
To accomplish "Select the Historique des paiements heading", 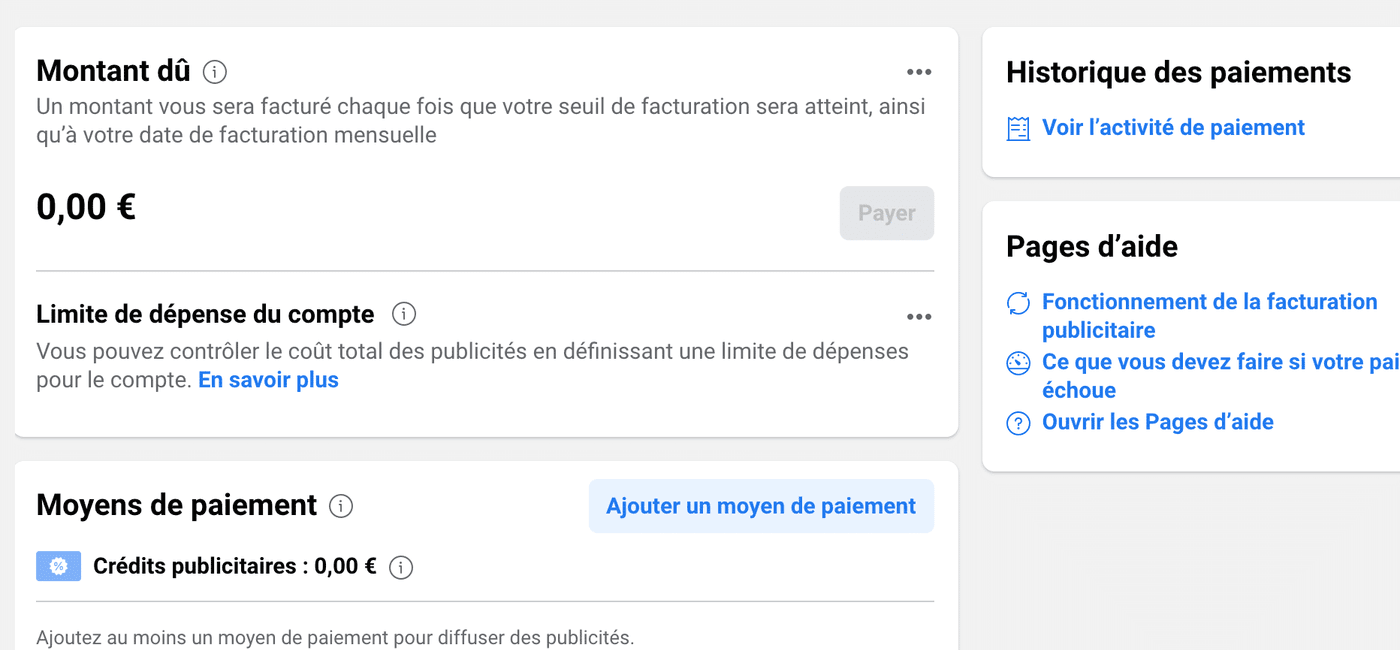I will (x=1178, y=71).
